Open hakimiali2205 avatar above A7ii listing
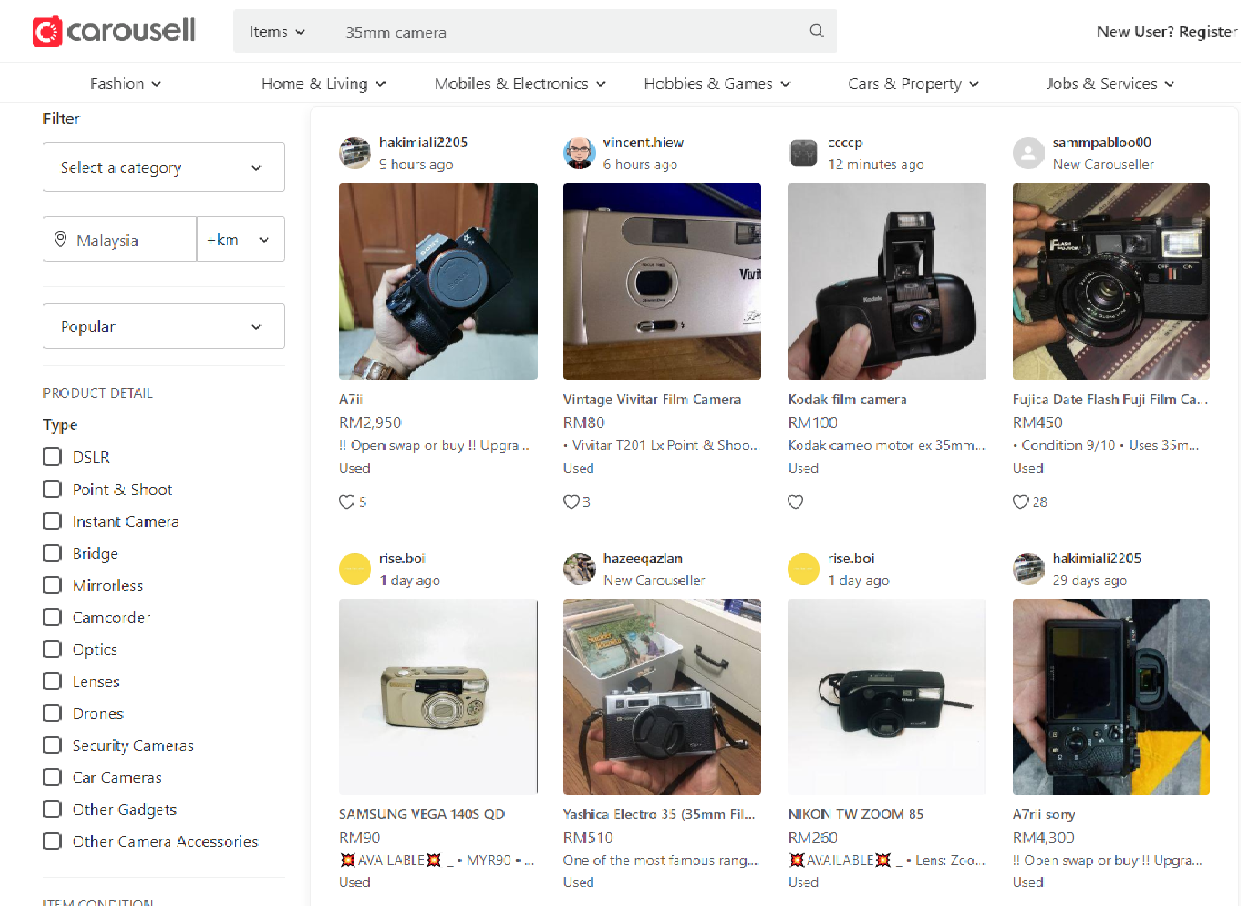Screen dimensions: 1241x906 (x=355, y=153)
